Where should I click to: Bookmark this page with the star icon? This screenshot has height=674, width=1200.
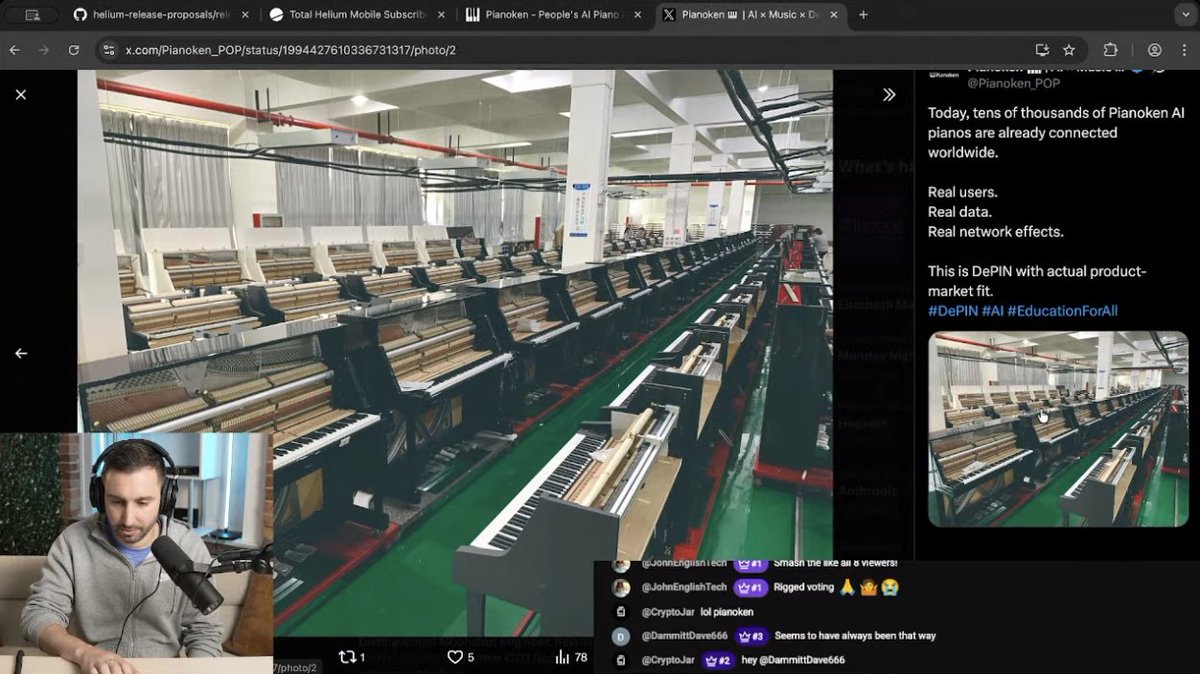1069,49
